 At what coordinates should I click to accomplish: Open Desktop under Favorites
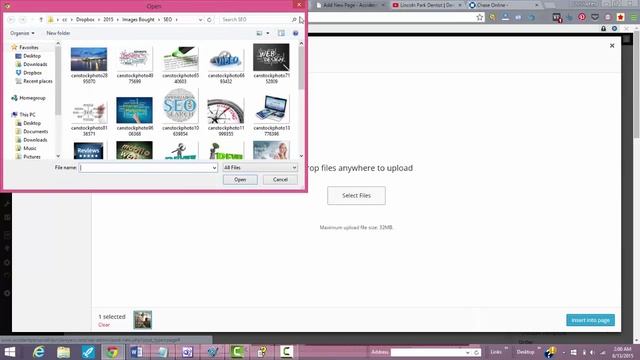(x=32, y=56)
